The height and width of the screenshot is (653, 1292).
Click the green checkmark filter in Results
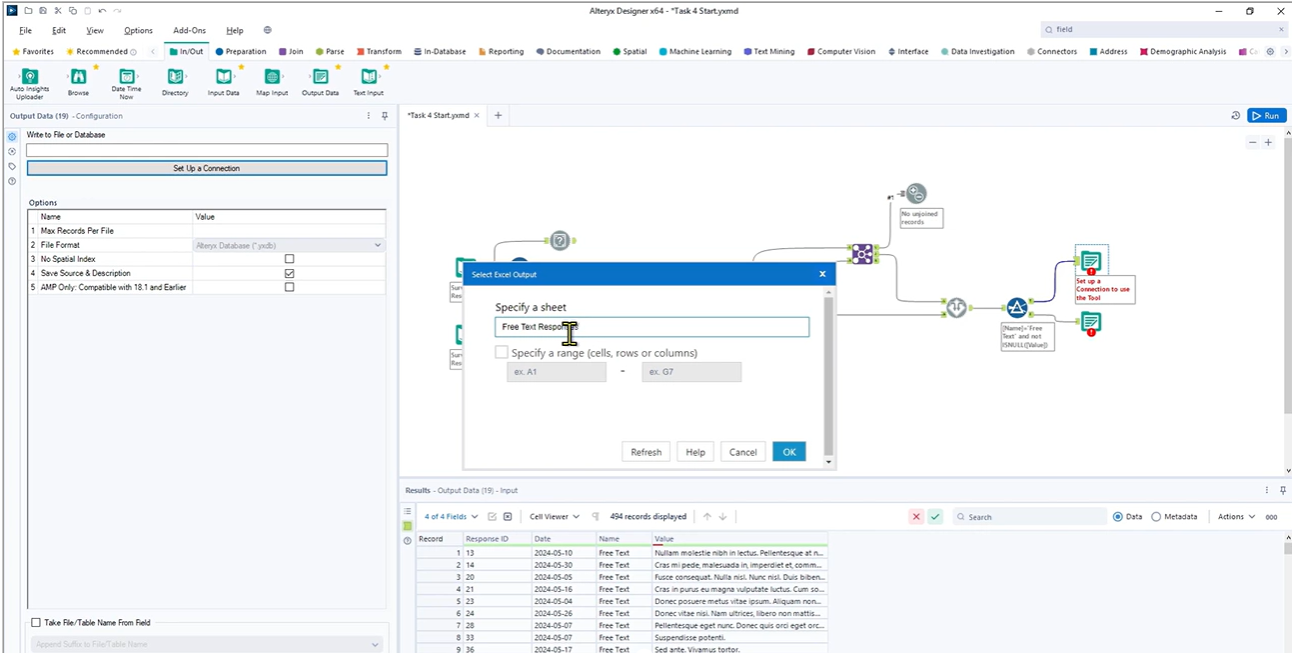tap(935, 517)
